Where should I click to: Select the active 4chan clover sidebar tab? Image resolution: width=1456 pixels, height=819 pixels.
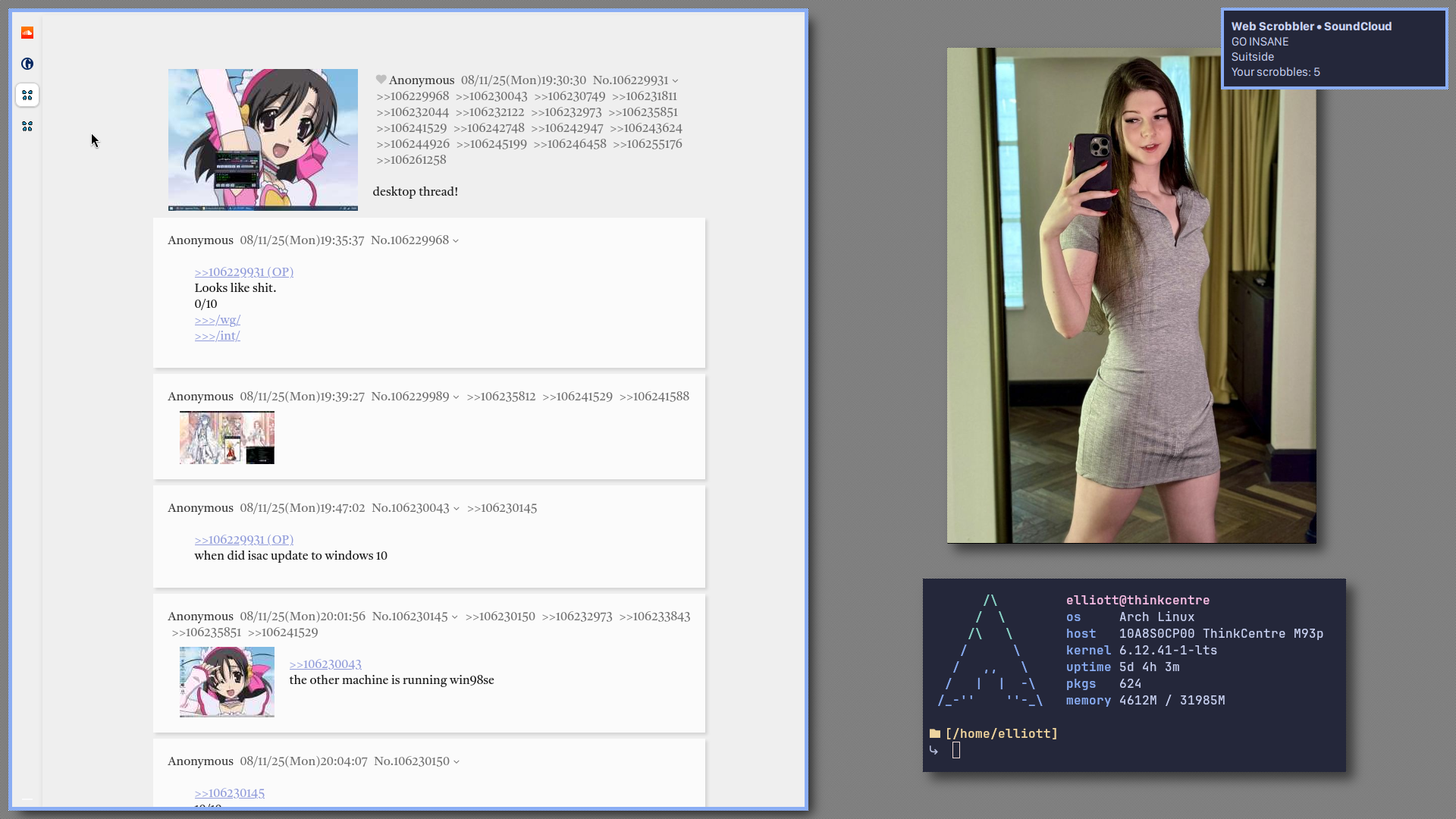pos(27,95)
